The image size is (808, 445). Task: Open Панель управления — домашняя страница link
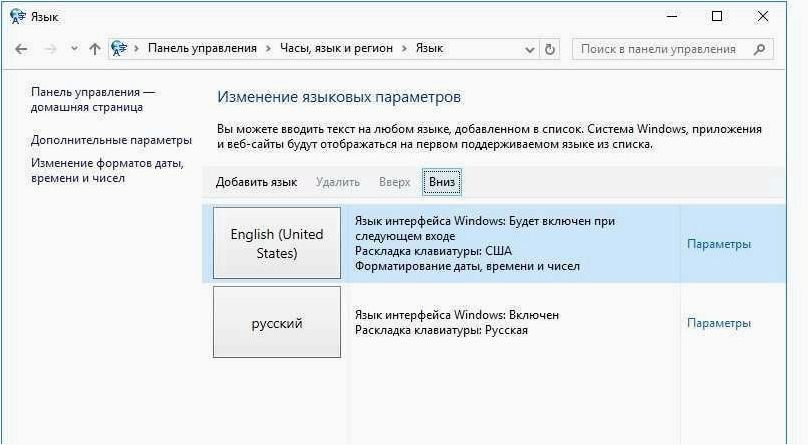tap(93, 99)
